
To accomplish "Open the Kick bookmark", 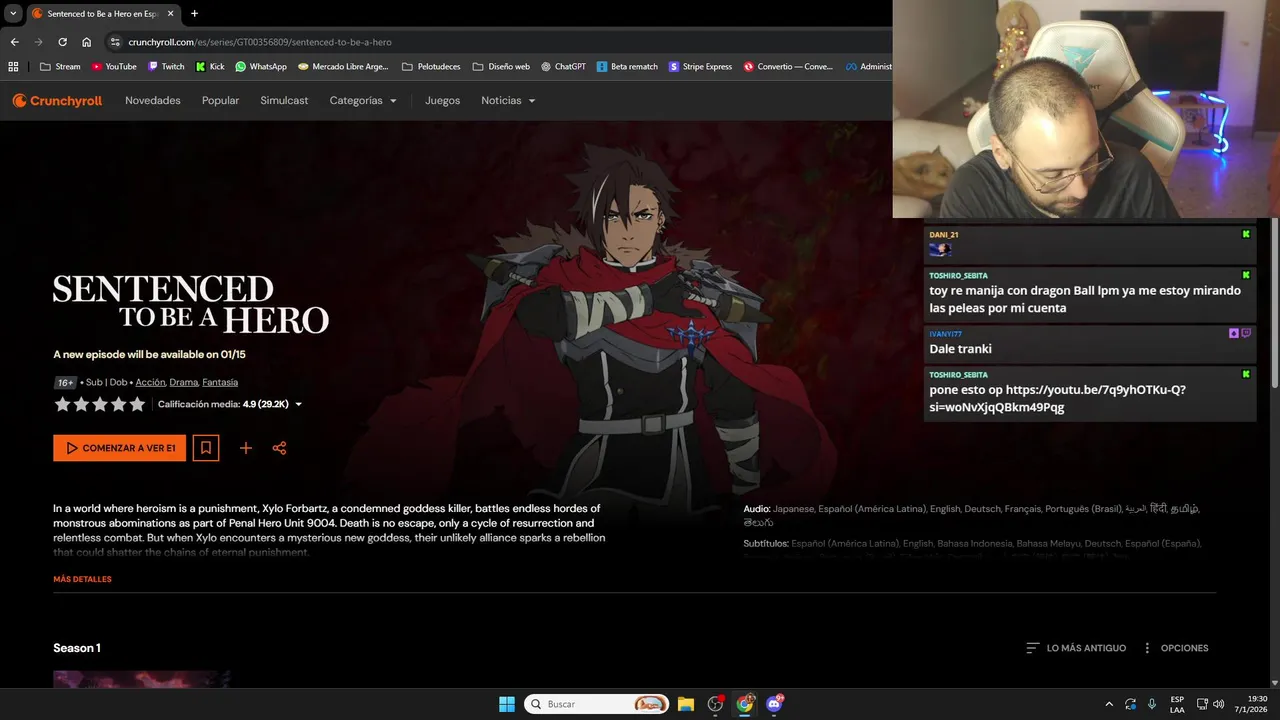I will pos(210,67).
